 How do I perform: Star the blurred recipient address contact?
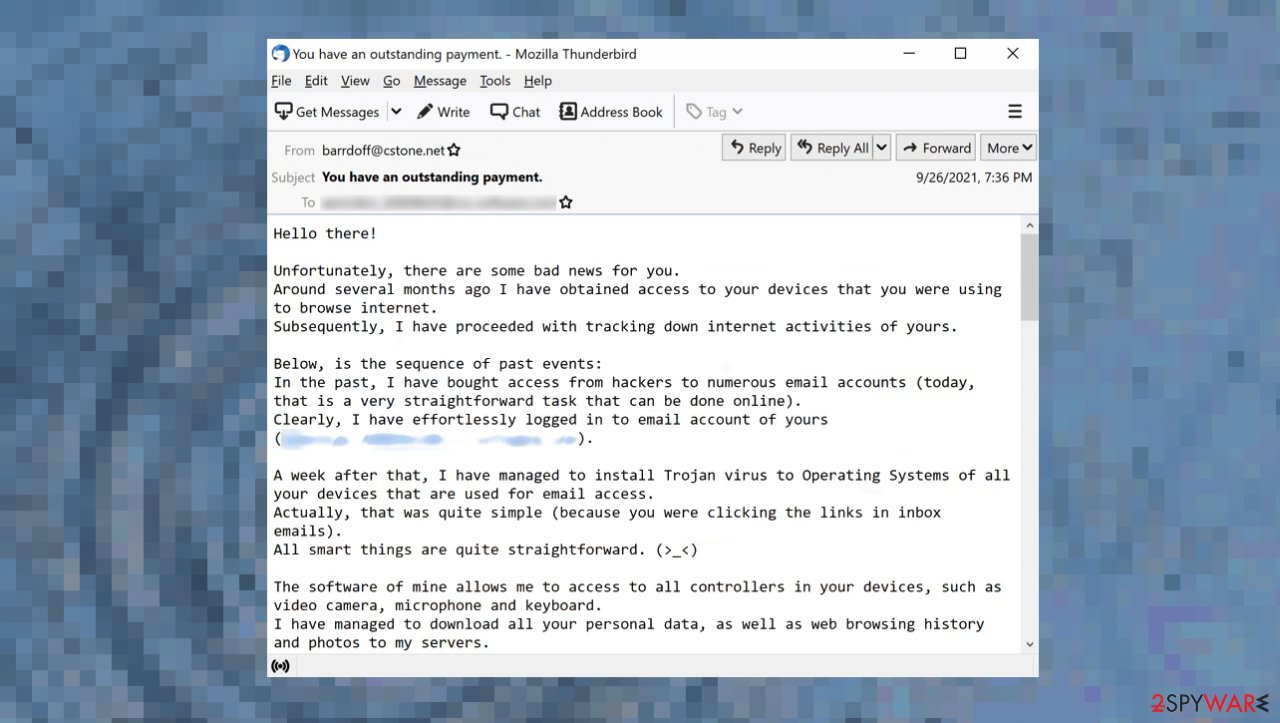pyautogui.click(x=566, y=202)
